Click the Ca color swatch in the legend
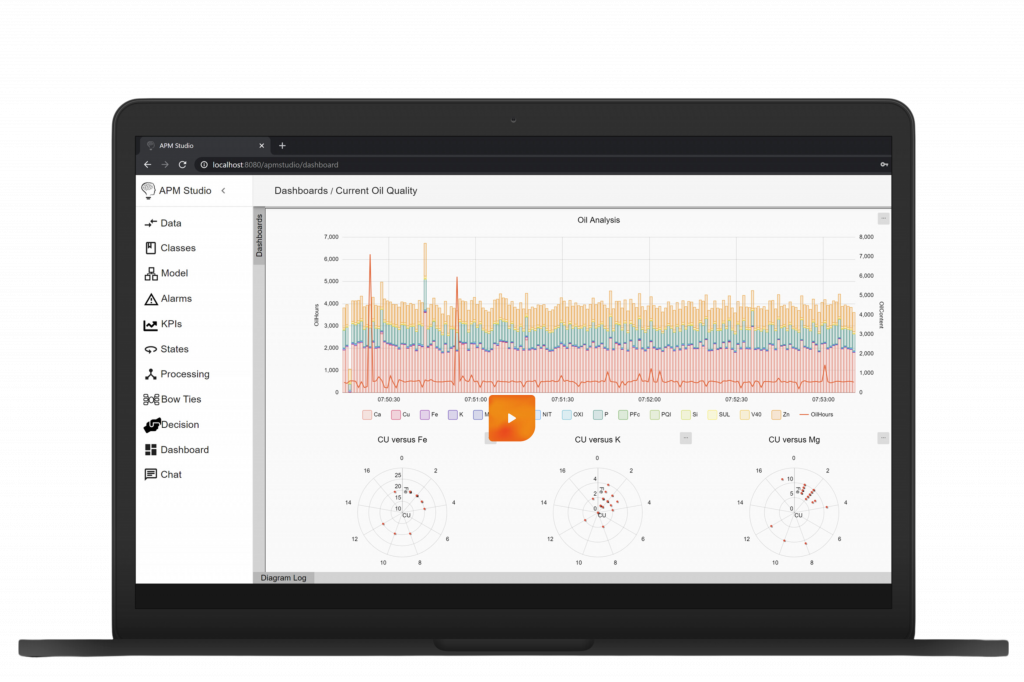This screenshot has height=682, width=1024. [x=366, y=413]
